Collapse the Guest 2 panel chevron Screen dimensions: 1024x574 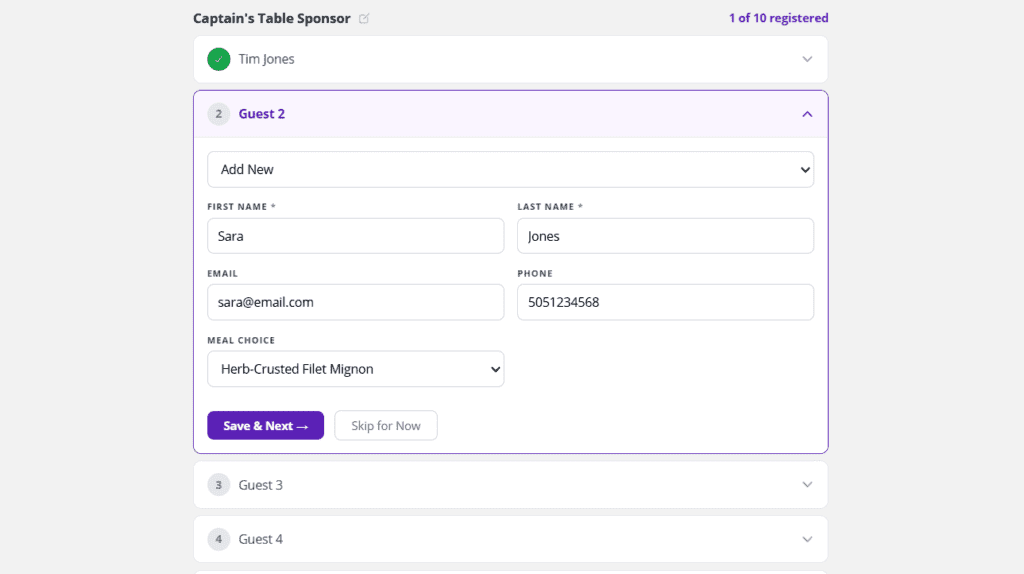[x=807, y=114]
